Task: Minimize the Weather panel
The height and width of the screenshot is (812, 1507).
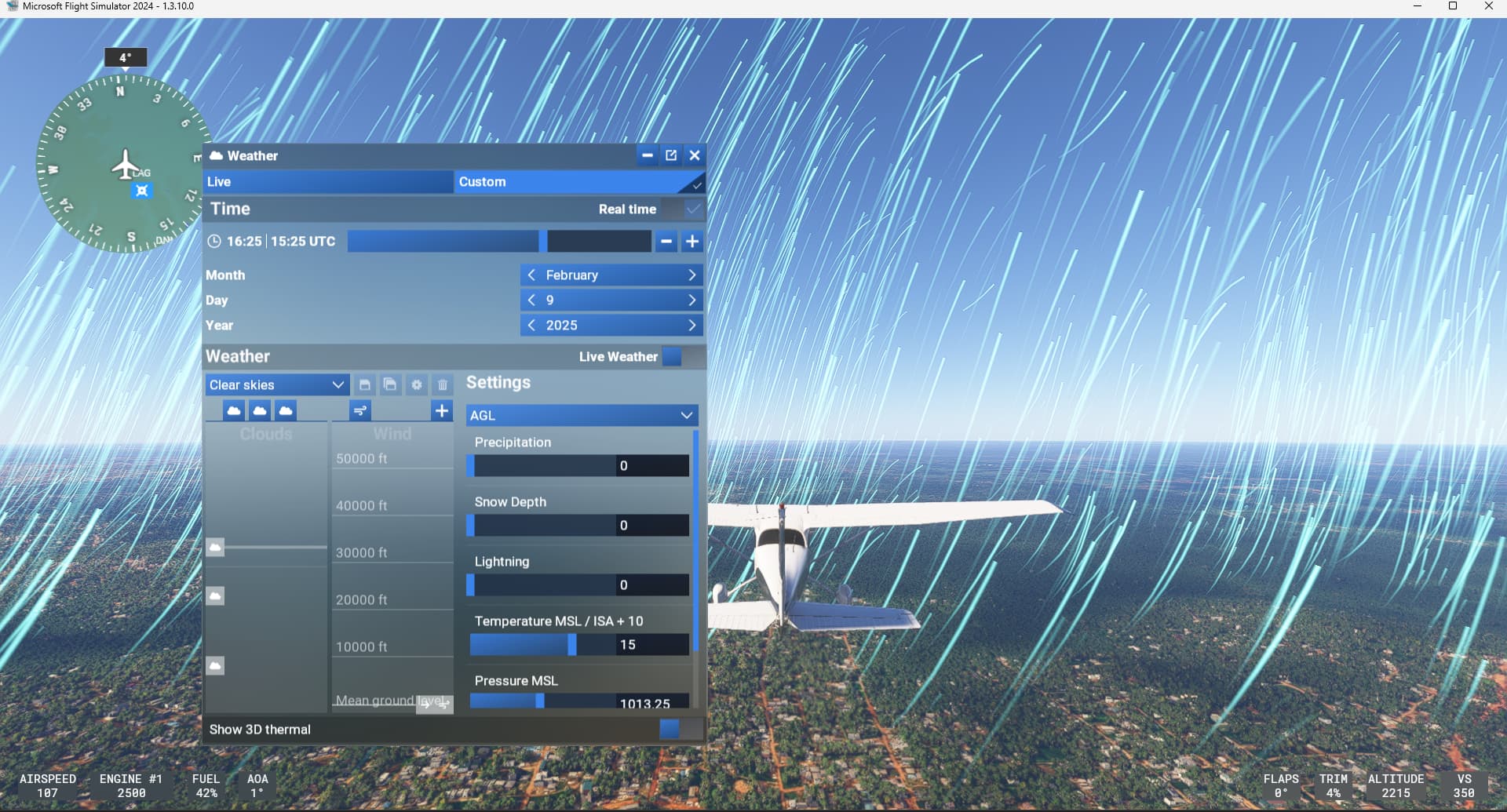Action: 647,155
